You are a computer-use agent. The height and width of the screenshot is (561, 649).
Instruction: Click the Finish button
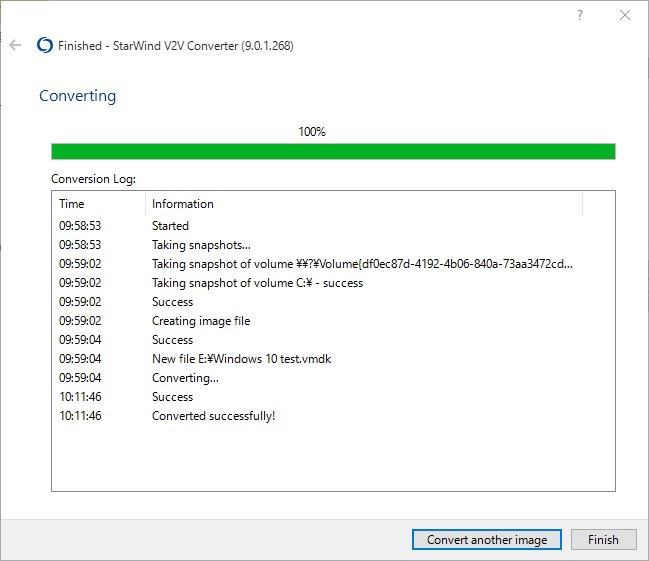[603, 539]
